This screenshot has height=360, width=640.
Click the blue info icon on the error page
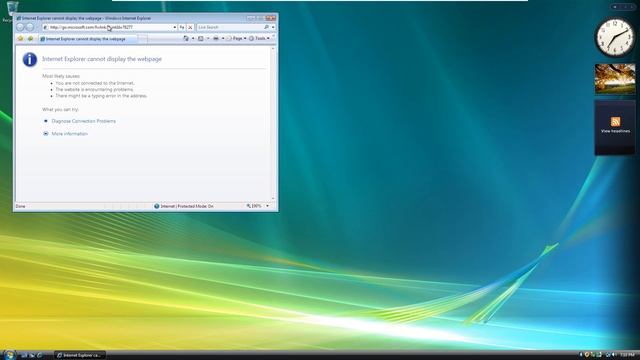click(x=30, y=60)
